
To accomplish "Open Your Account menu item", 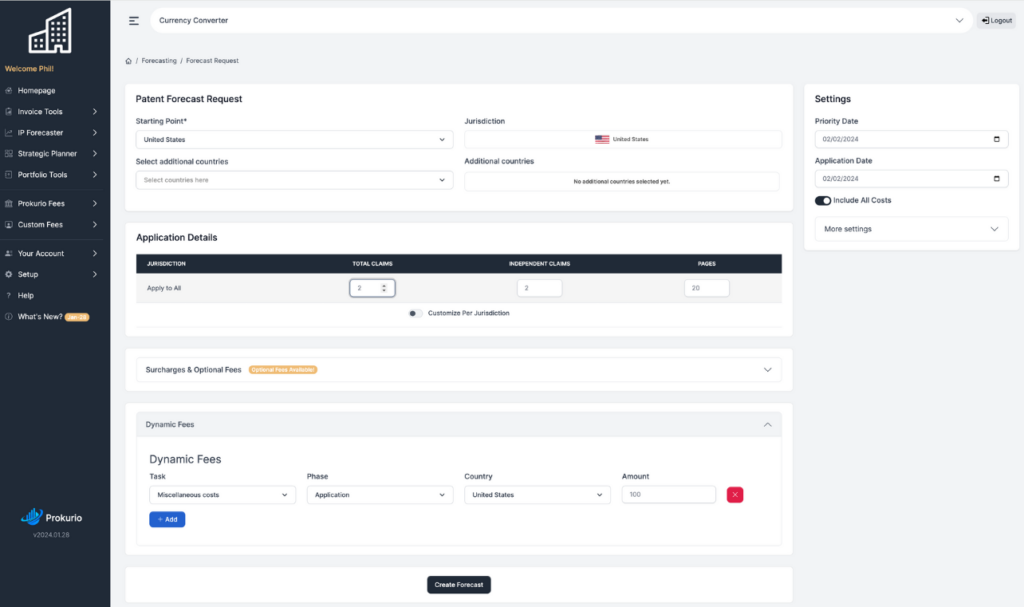I will click(40, 254).
